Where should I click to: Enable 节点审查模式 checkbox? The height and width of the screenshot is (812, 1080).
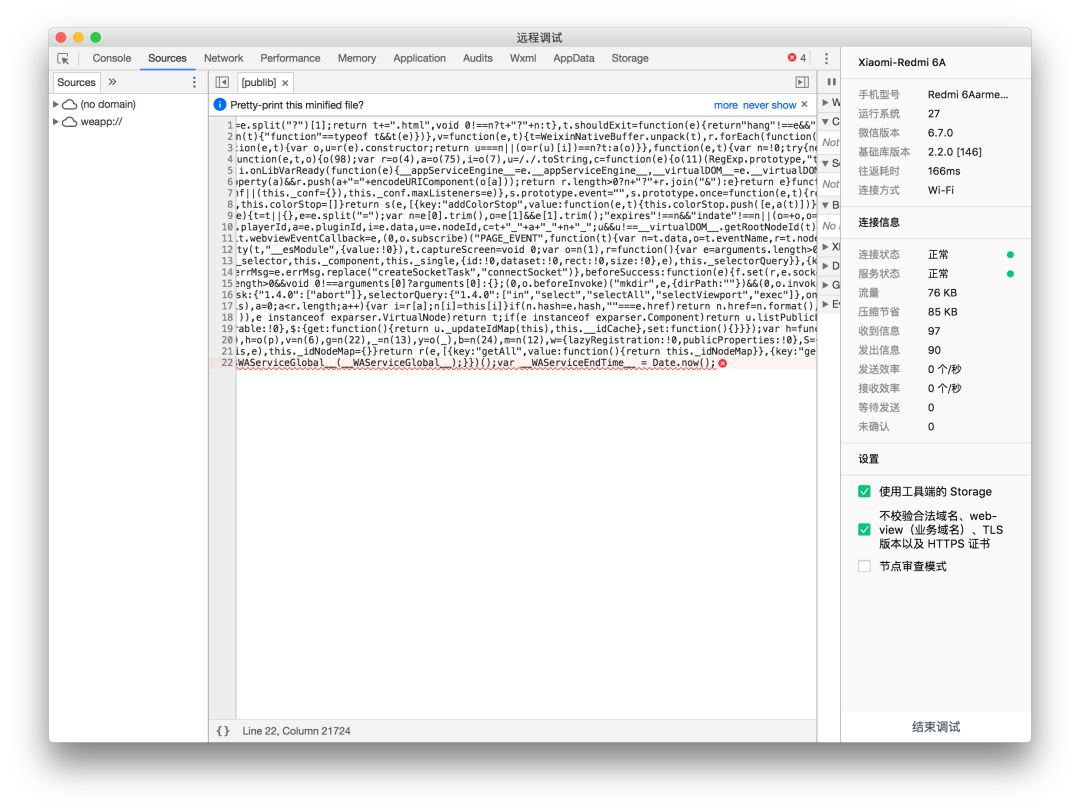(864, 566)
